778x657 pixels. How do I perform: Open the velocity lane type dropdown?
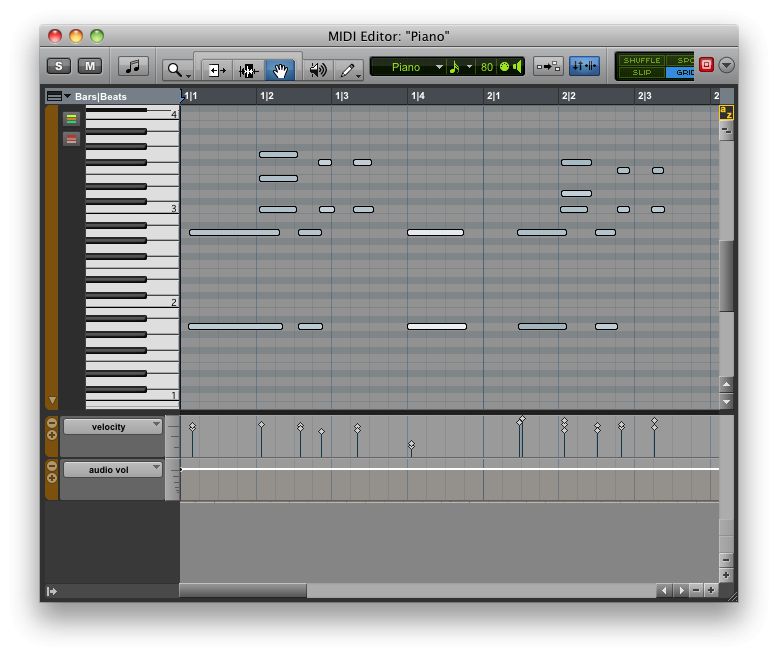111,427
